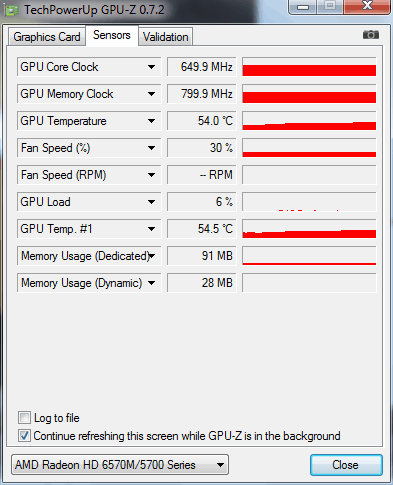Enable the Log to file checkbox
The height and width of the screenshot is (485, 393).
point(24,418)
